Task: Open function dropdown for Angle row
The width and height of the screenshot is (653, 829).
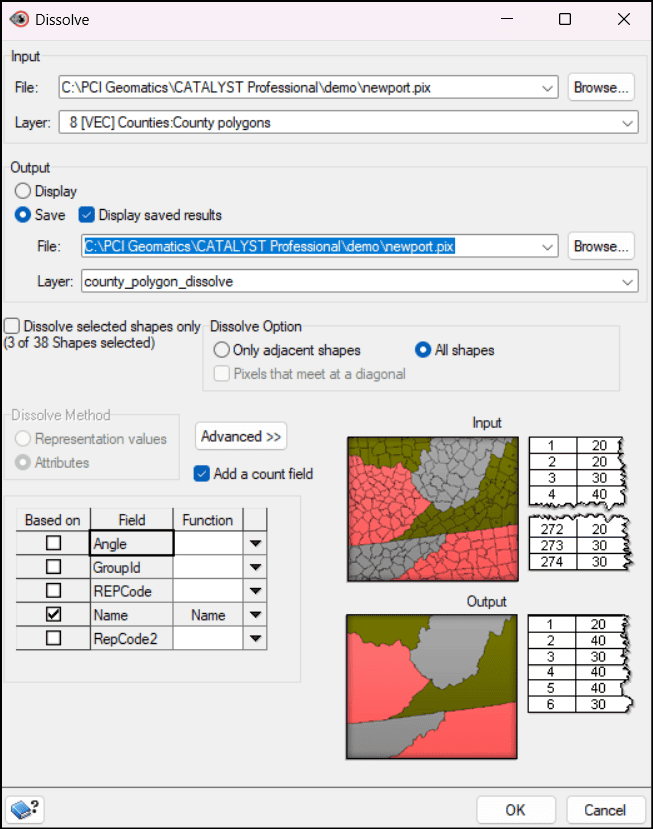Action: point(255,544)
